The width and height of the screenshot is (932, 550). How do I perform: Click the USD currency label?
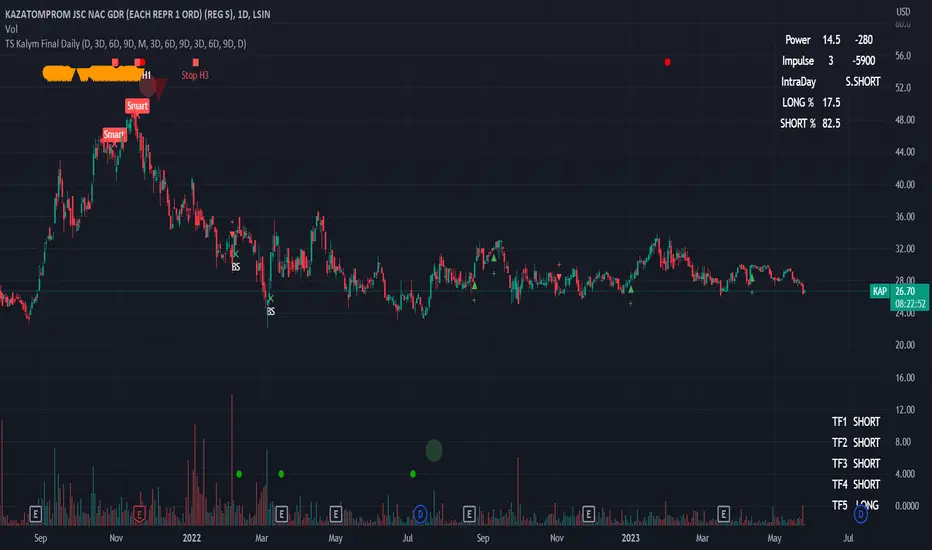[x=903, y=11]
